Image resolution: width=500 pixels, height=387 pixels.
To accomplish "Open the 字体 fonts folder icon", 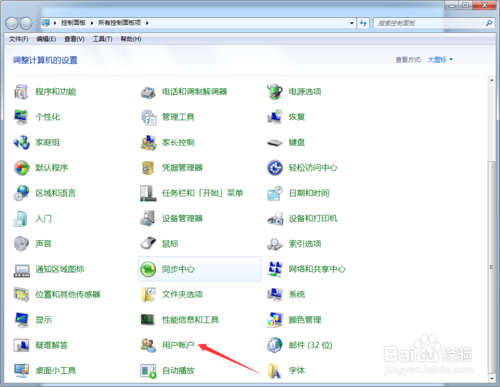I will 275,370.
